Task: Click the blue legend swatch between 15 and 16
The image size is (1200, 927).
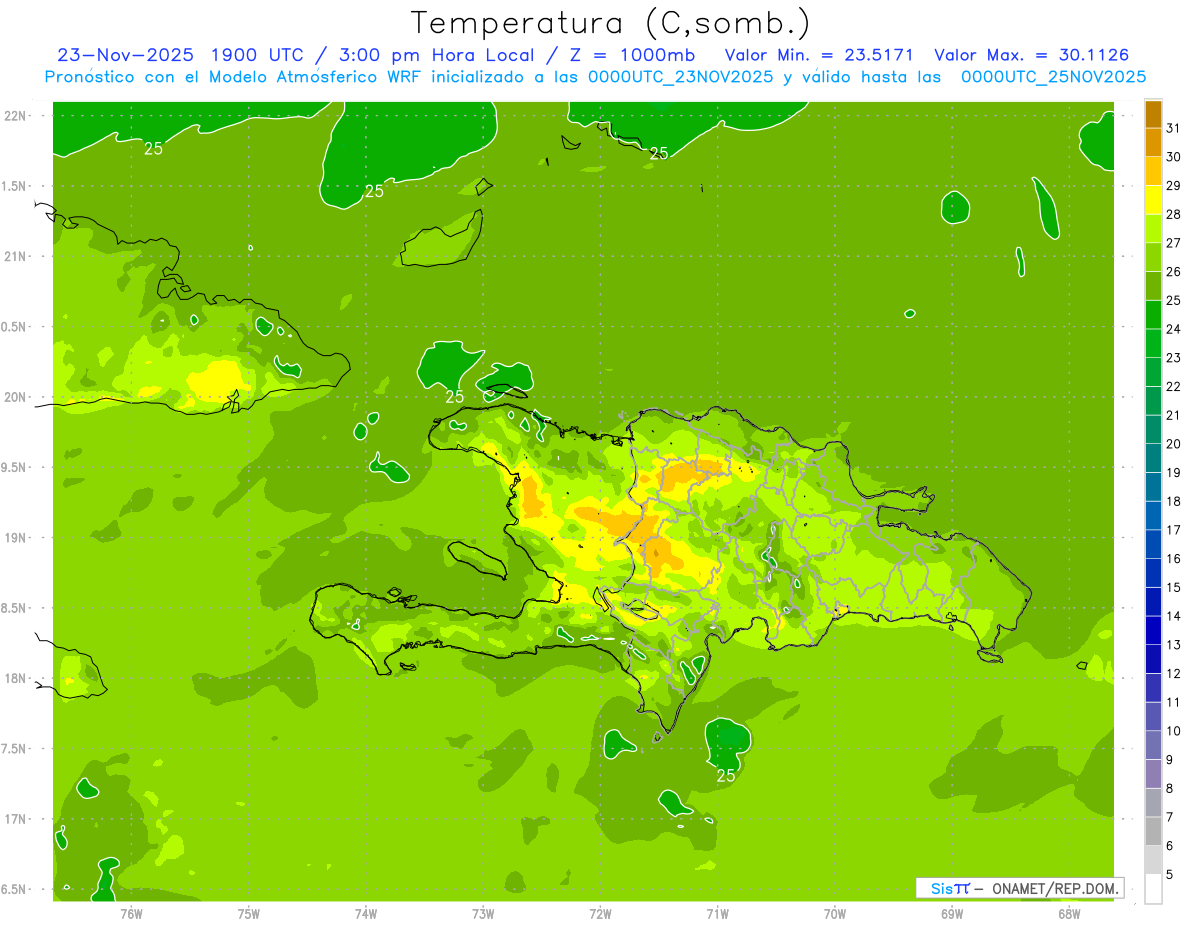Action: [1153, 573]
